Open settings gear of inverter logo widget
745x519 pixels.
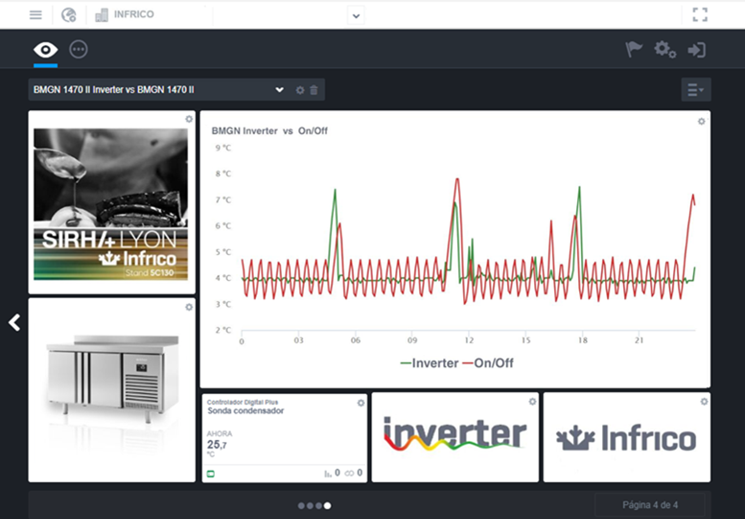tap(533, 402)
